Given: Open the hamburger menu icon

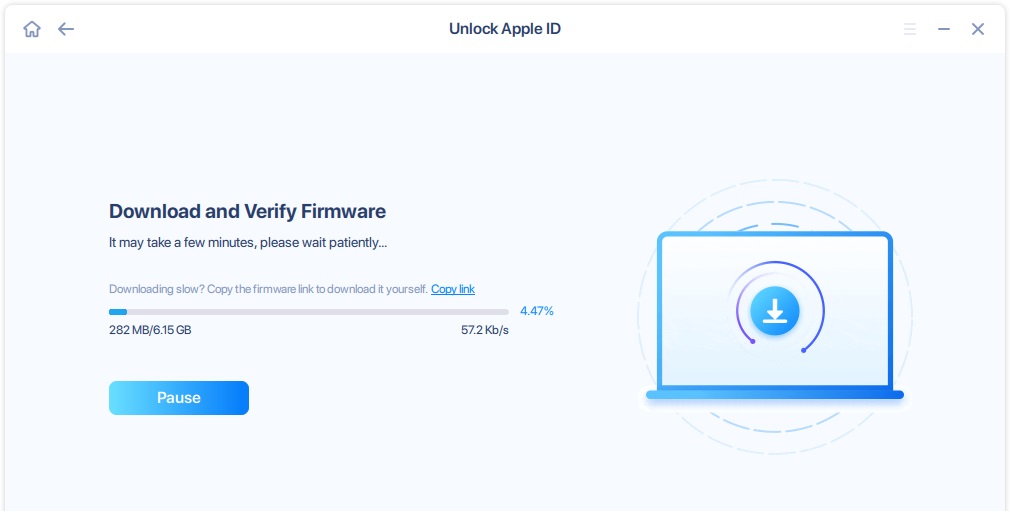Looking at the screenshot, I should click(910, 29).
